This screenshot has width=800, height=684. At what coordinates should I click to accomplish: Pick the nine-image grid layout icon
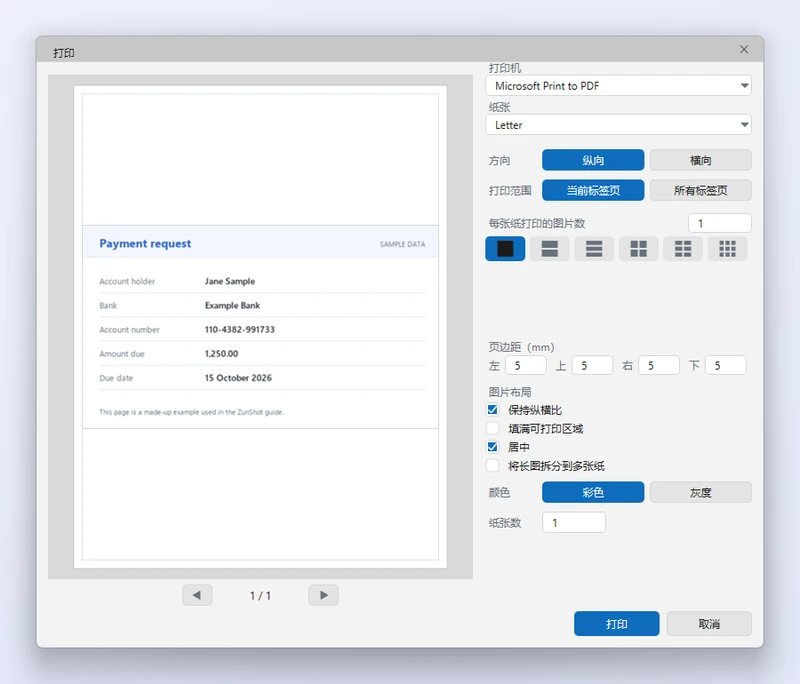click(x=727, y=249)
